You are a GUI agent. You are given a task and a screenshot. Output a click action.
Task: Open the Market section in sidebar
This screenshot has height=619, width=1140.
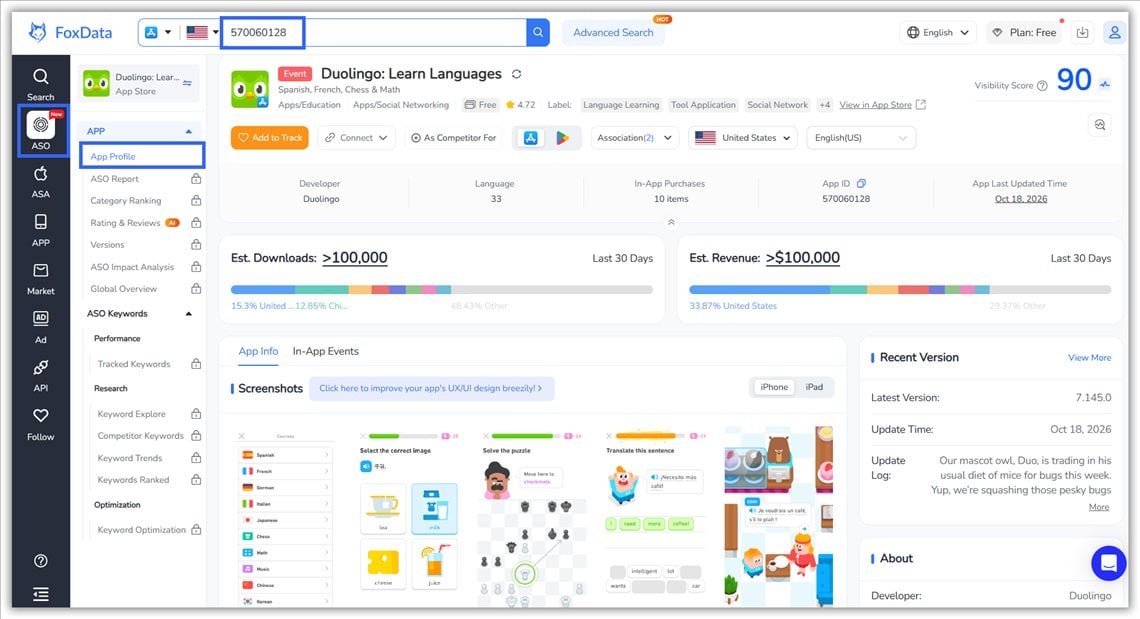point(41,279)
